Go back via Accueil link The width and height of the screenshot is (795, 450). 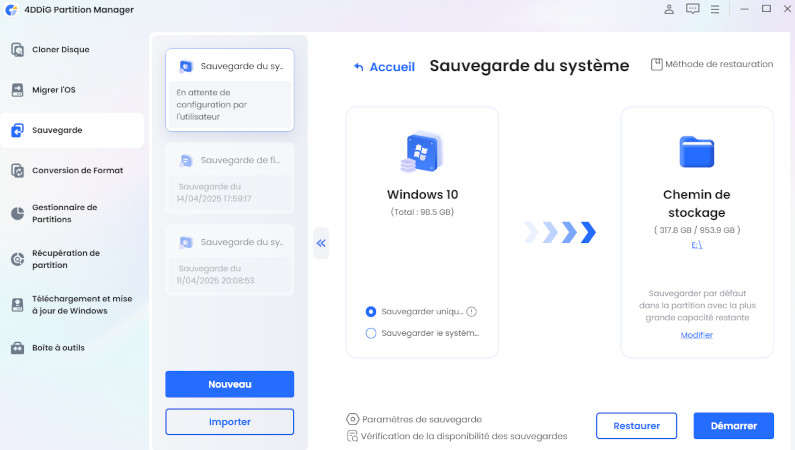pyautogui.click(x=392, y=67)
